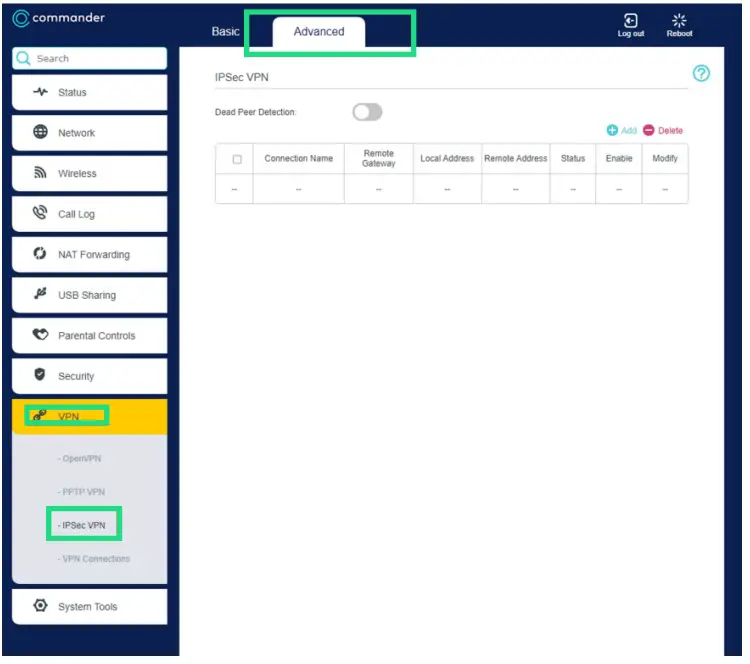Image resolution: width=750 pixels, height=664 pixels.
Task: Click the Add plus icon
Action: (613, 131)
